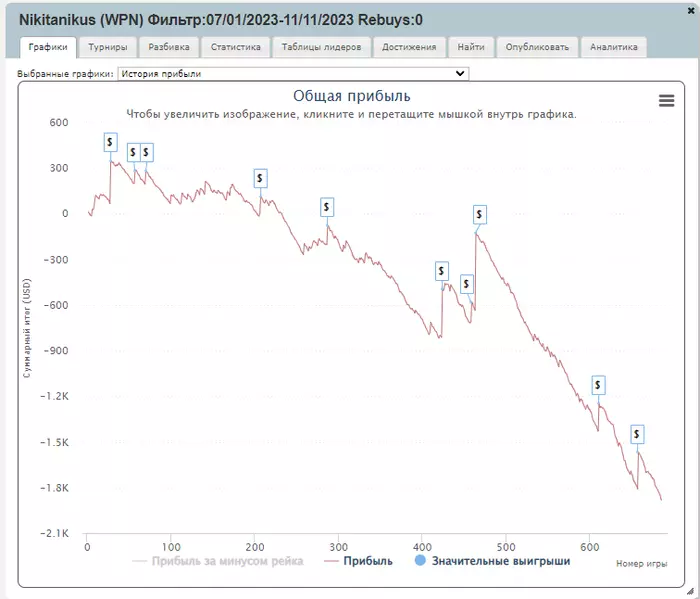Toggle the Прибыль за минусом рейка legend series

click(218, 561)
